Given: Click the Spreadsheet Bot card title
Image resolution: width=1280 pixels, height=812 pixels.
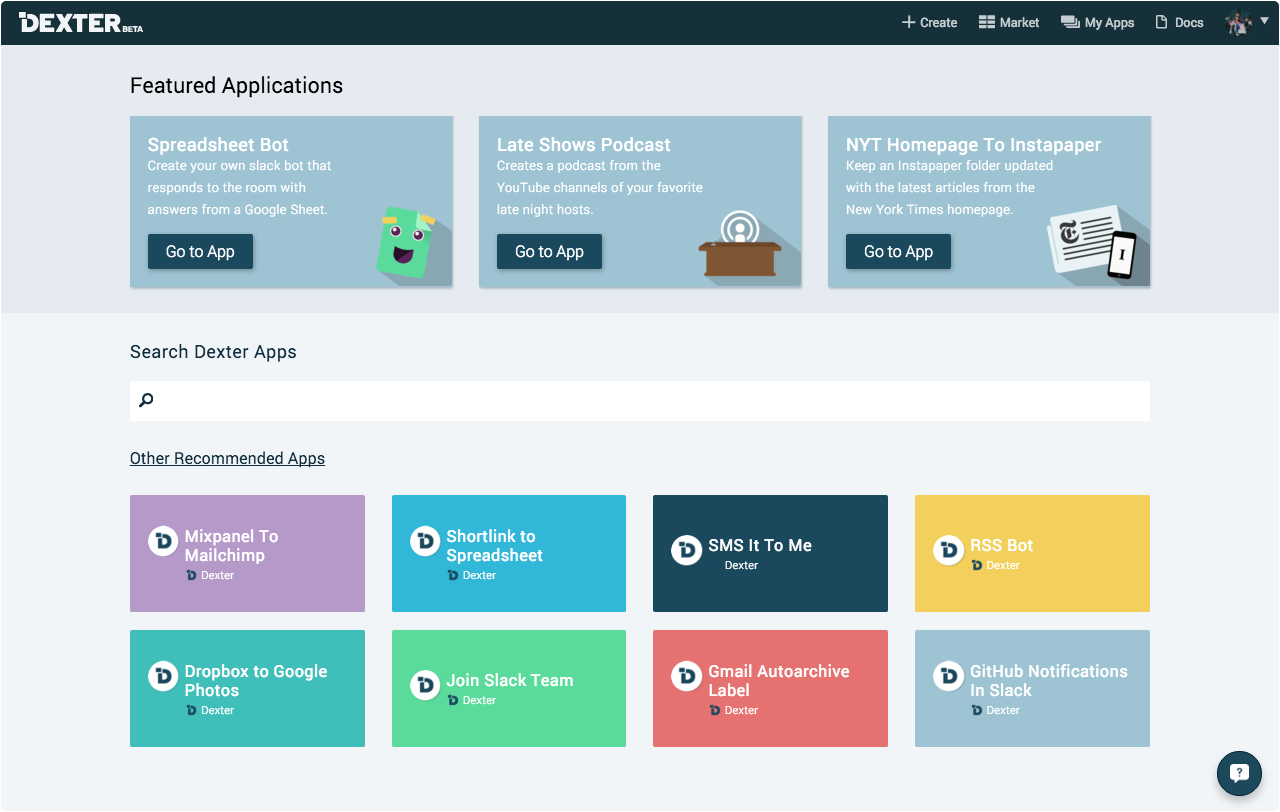Looking at the screenshot, I should point(218,145).
